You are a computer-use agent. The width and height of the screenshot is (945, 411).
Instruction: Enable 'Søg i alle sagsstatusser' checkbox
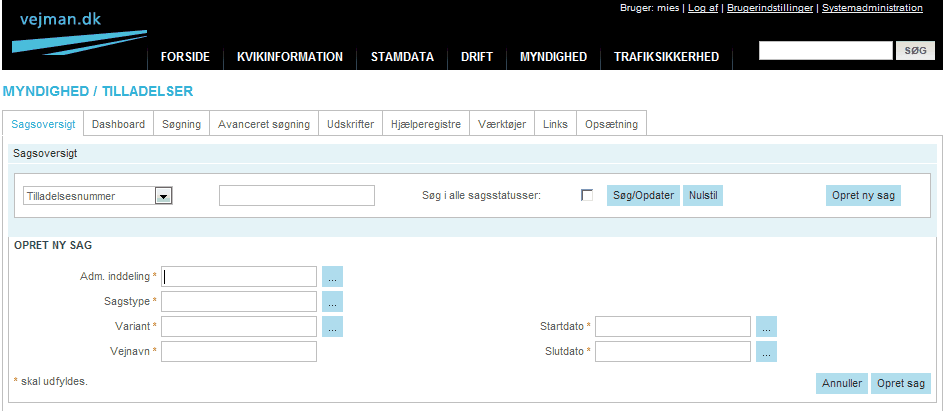coord(587,195)
